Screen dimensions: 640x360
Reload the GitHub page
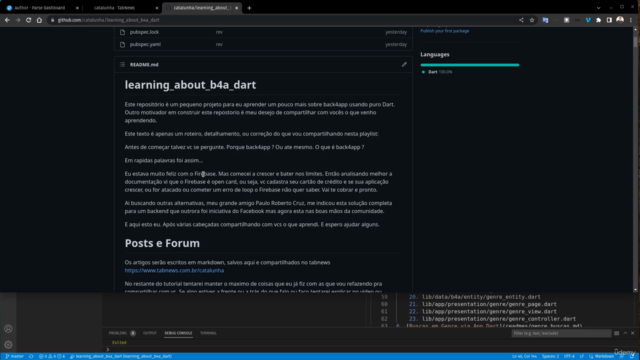coord(29,20)
